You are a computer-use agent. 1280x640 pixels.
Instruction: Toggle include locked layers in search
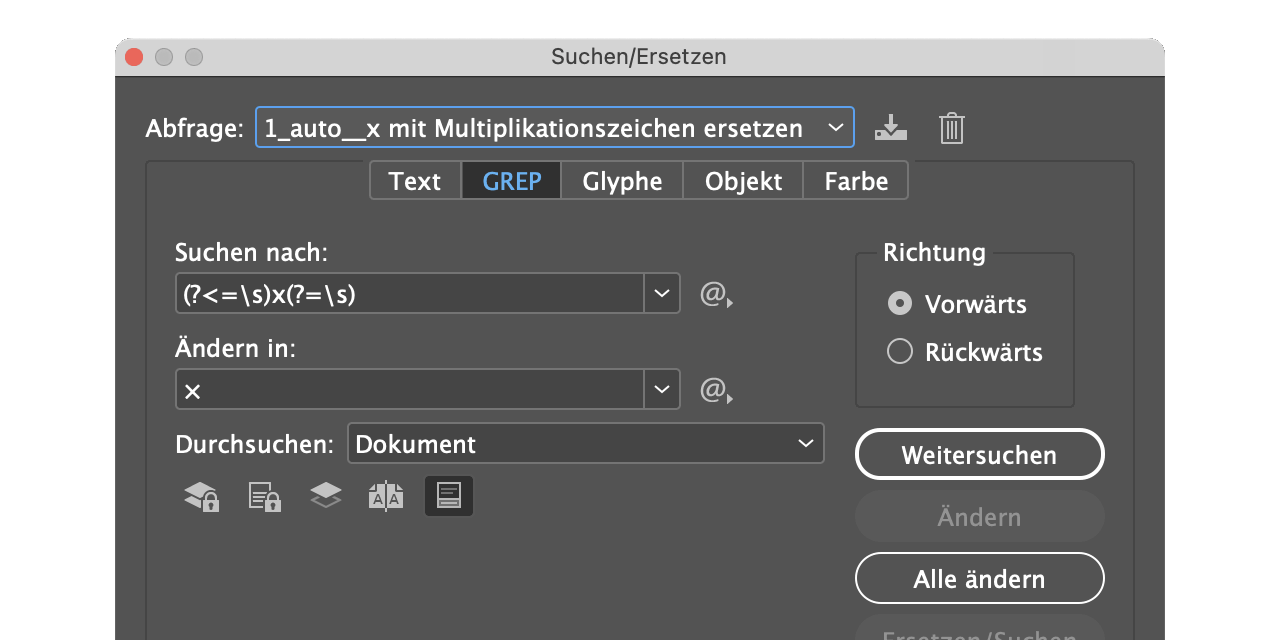click(x=201, y=495)
